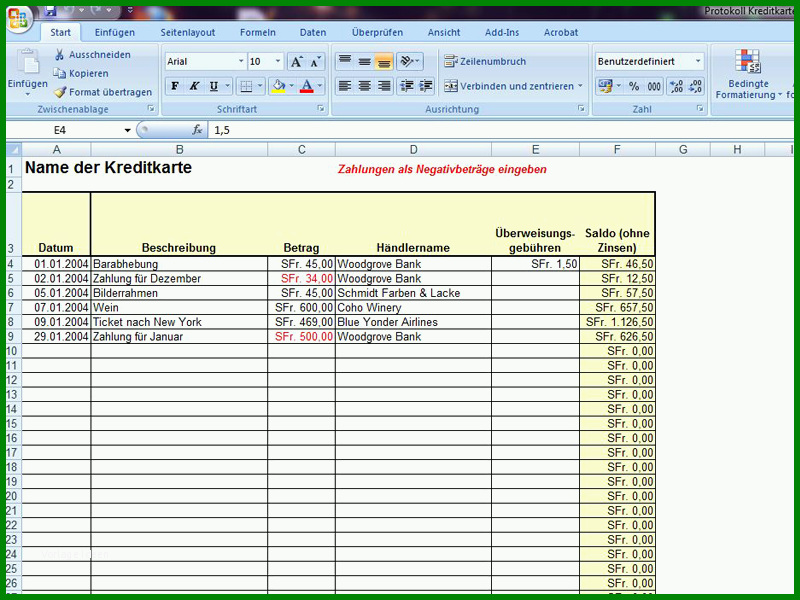Increase indent icon

pos(426,86)
